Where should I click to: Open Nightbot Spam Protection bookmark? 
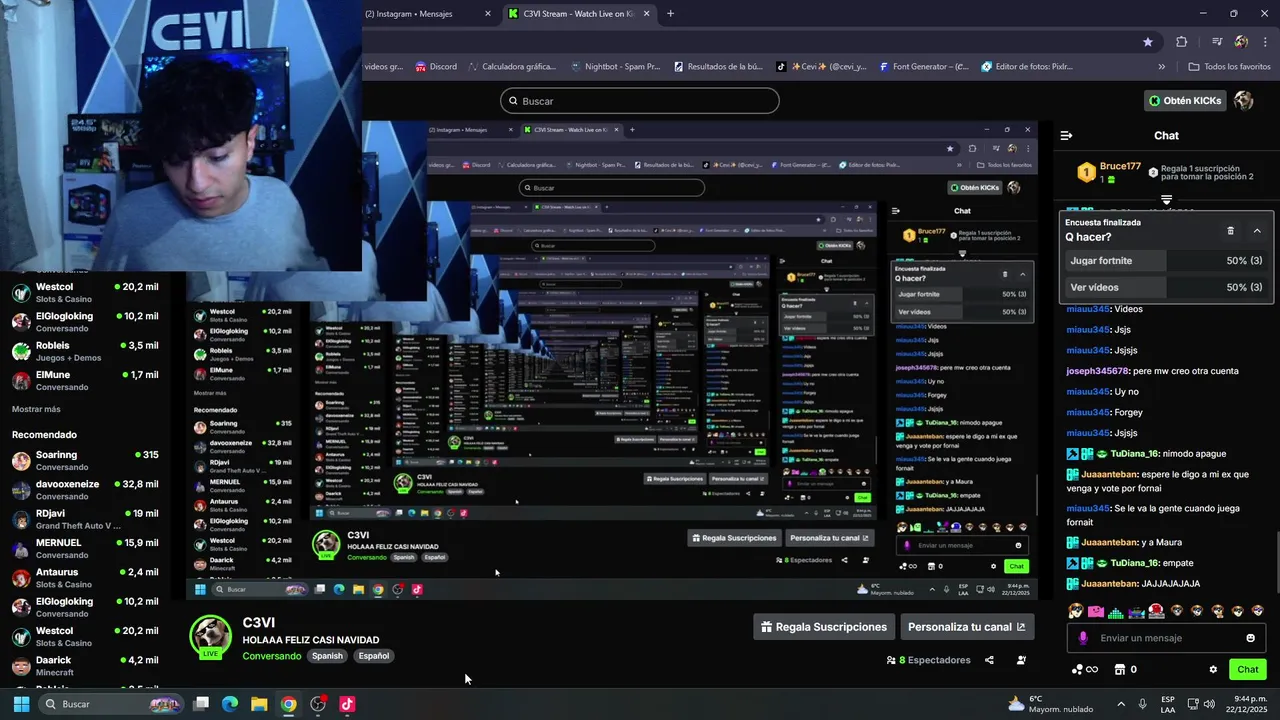[x=615, y=67]
